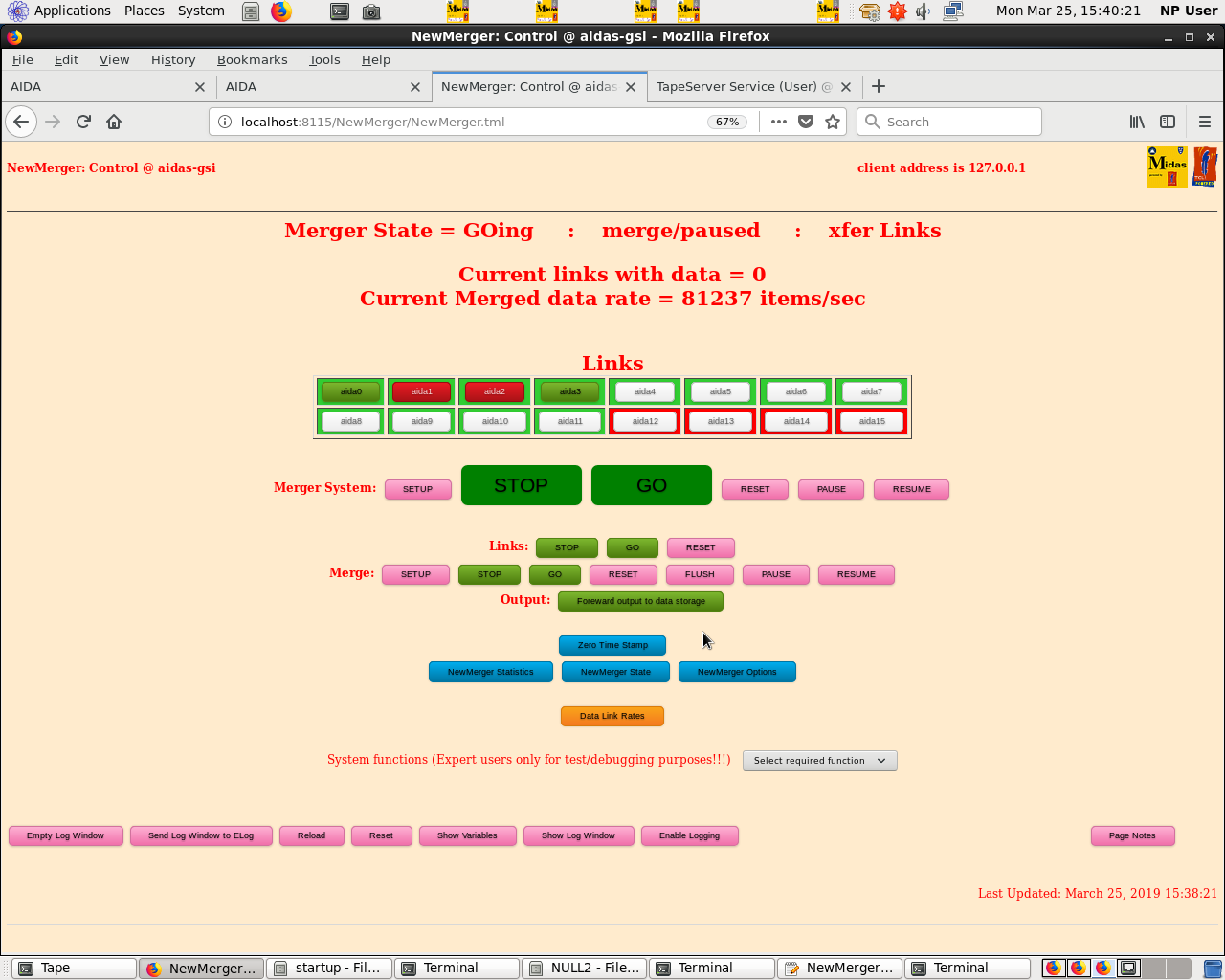Screen dimensions: 1225x980
Task: Switch to the Tape window in the taskbar
Action: (x=74, y=968)
